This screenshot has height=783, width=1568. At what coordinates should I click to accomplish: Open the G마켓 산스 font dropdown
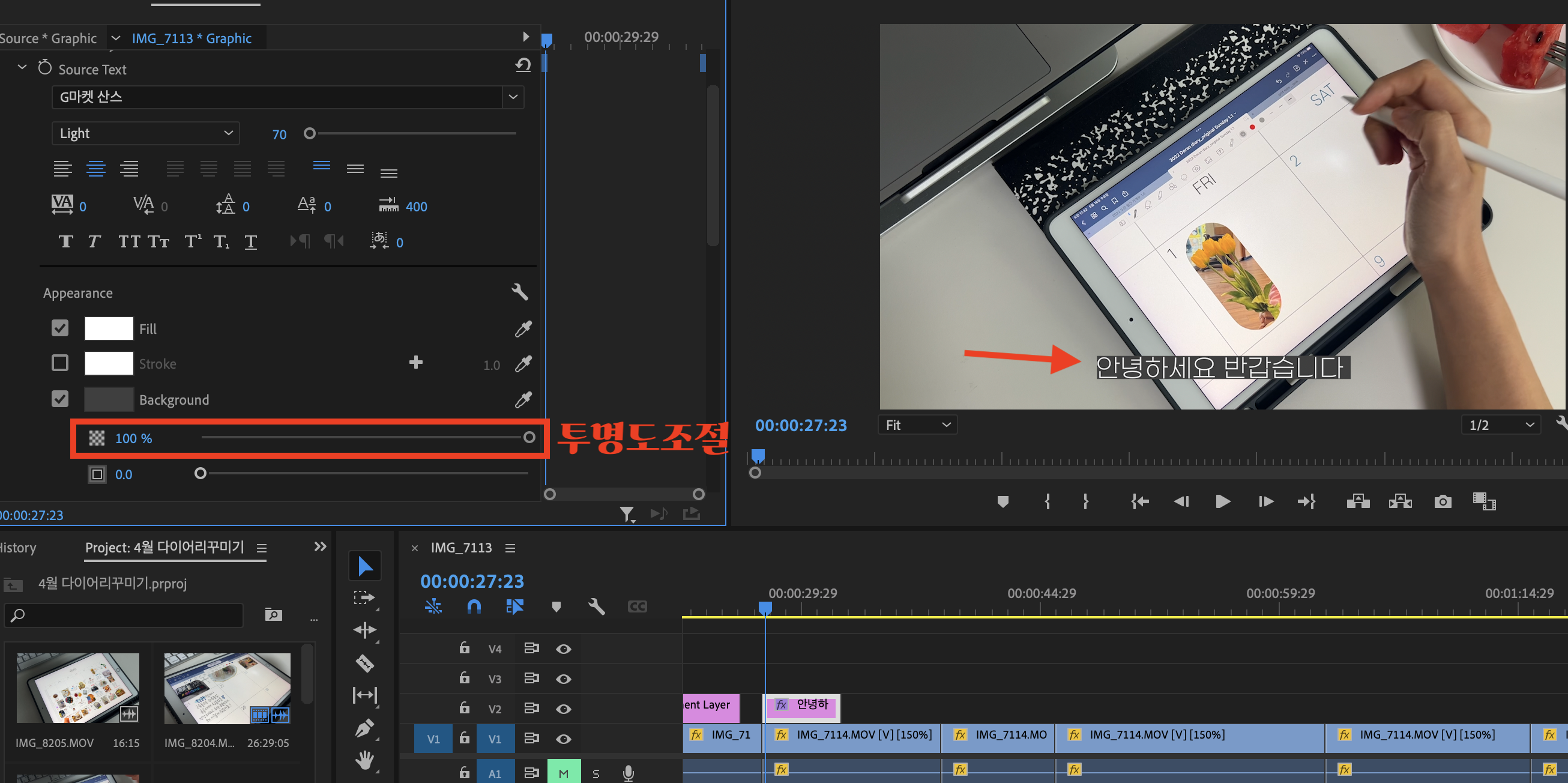click(513, 97)
